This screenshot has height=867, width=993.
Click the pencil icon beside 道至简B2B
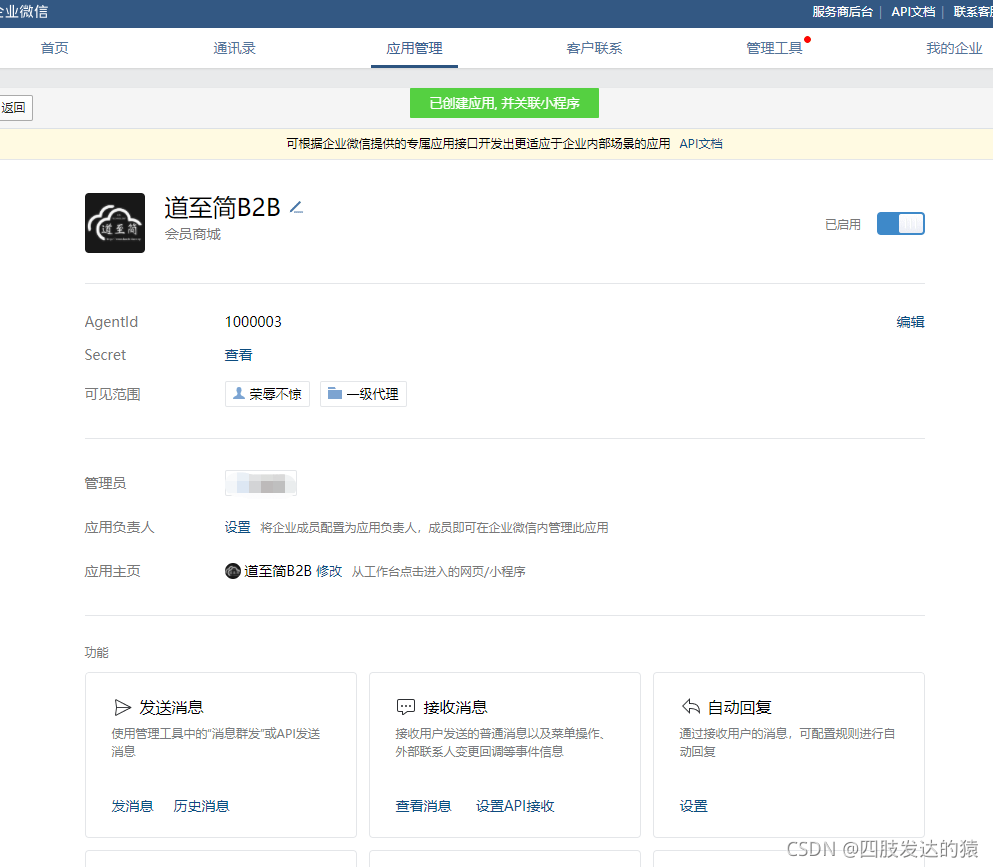(296, 207)
